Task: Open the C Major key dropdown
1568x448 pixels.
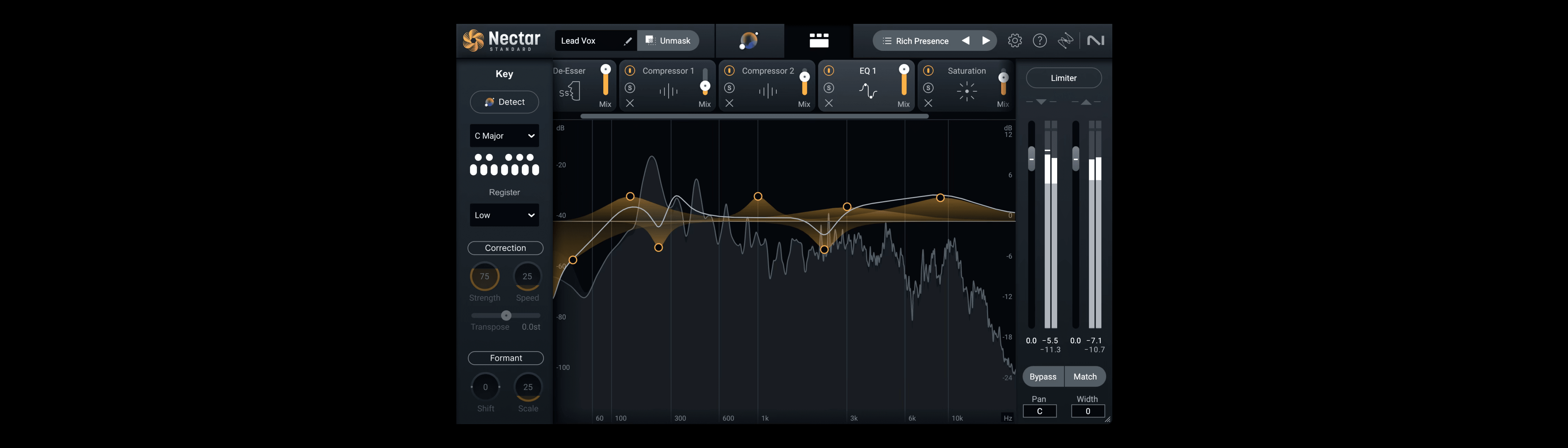Action: 504,136
